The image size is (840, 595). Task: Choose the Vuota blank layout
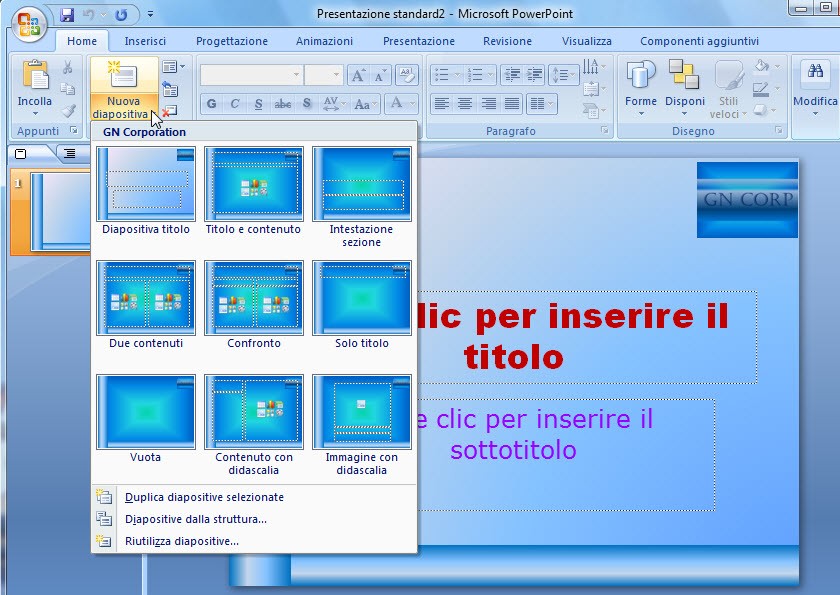(146, 412)
